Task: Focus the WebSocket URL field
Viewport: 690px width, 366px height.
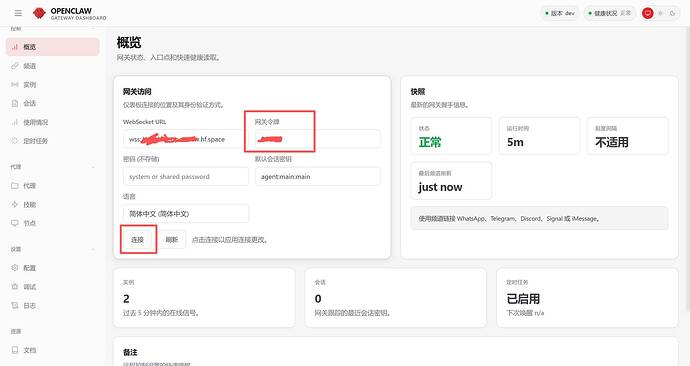Action: point(186,139)
